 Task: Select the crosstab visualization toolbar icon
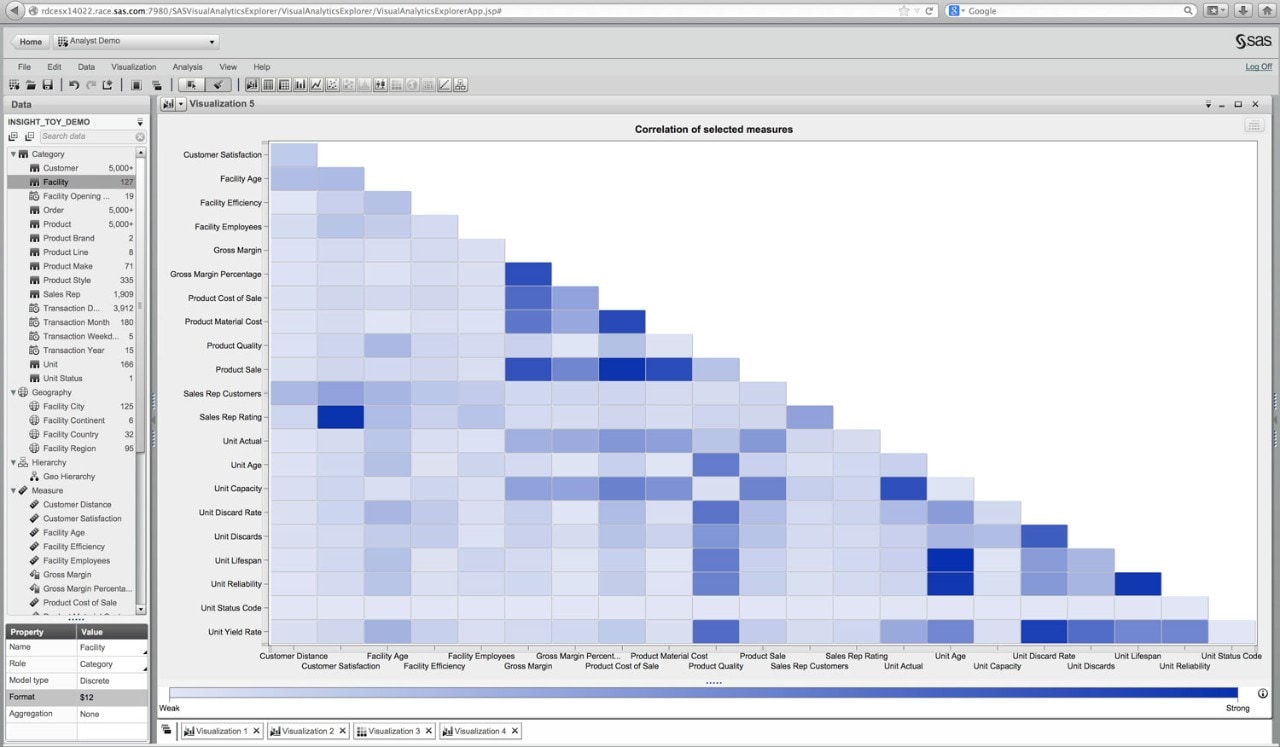(284, 85)
